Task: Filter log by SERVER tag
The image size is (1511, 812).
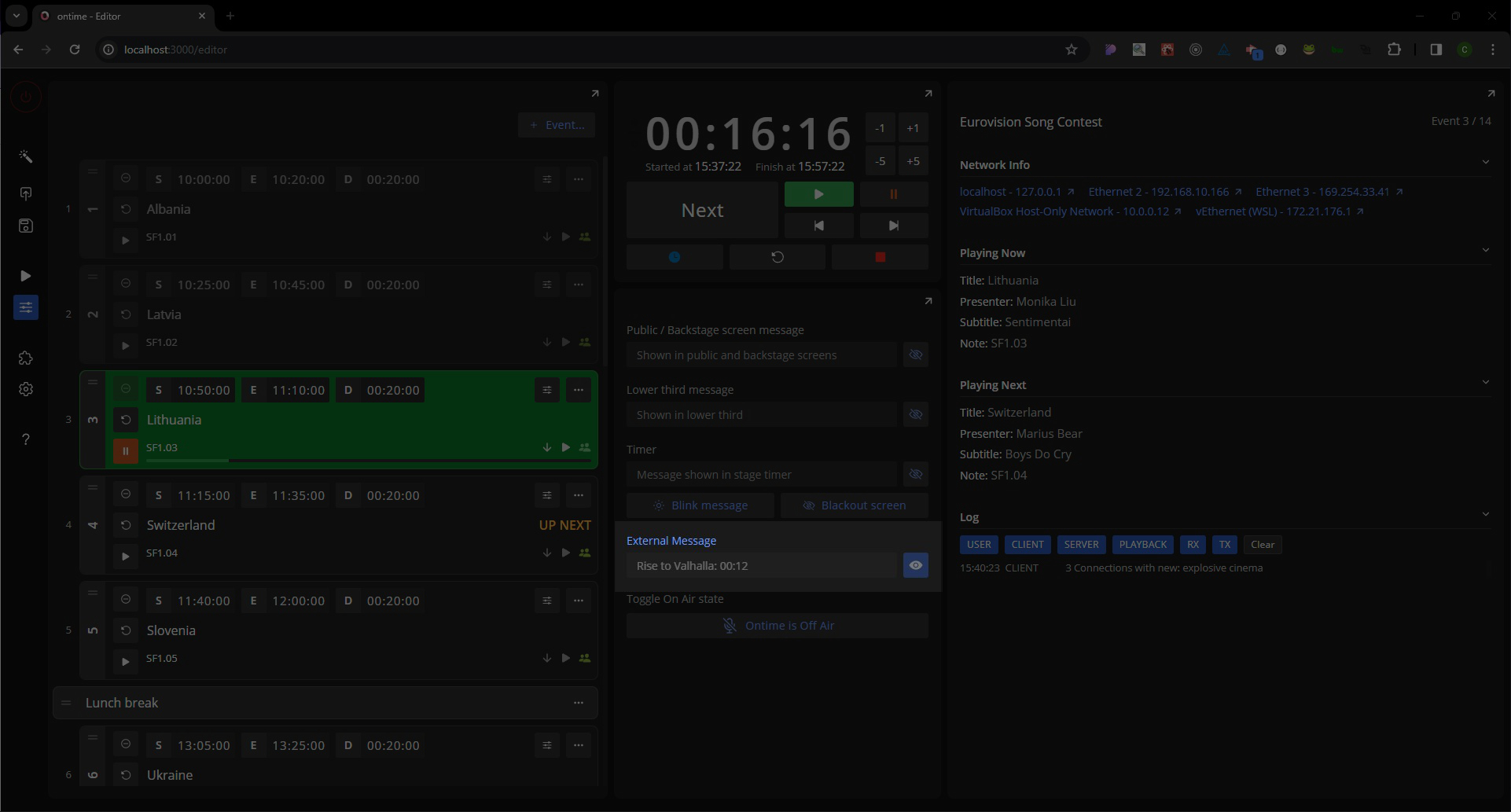Action: [x=1081, y=545]
